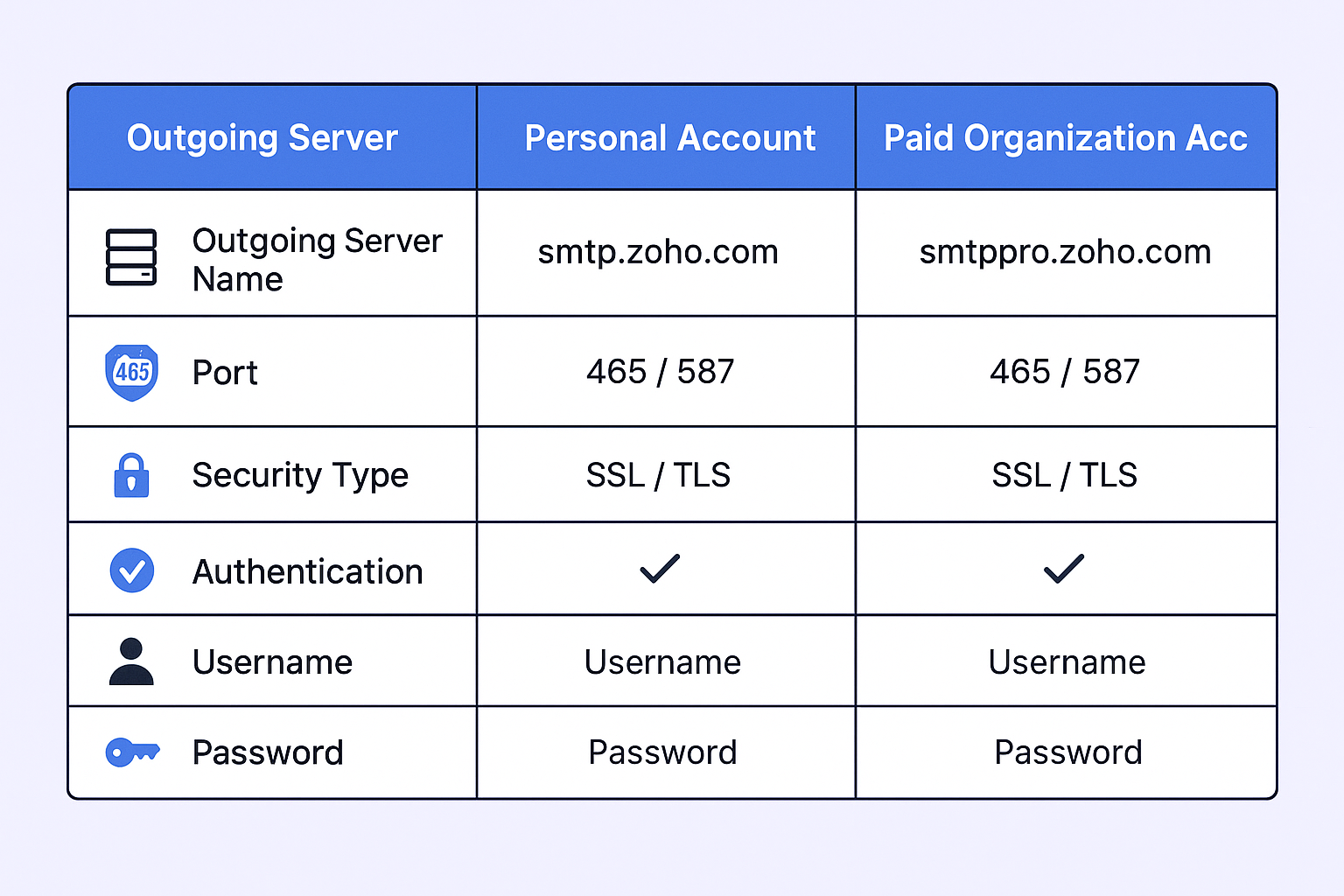1344x896 pixels.
Task: Click smtp.zoho.com server name
Action: point(658,252)
